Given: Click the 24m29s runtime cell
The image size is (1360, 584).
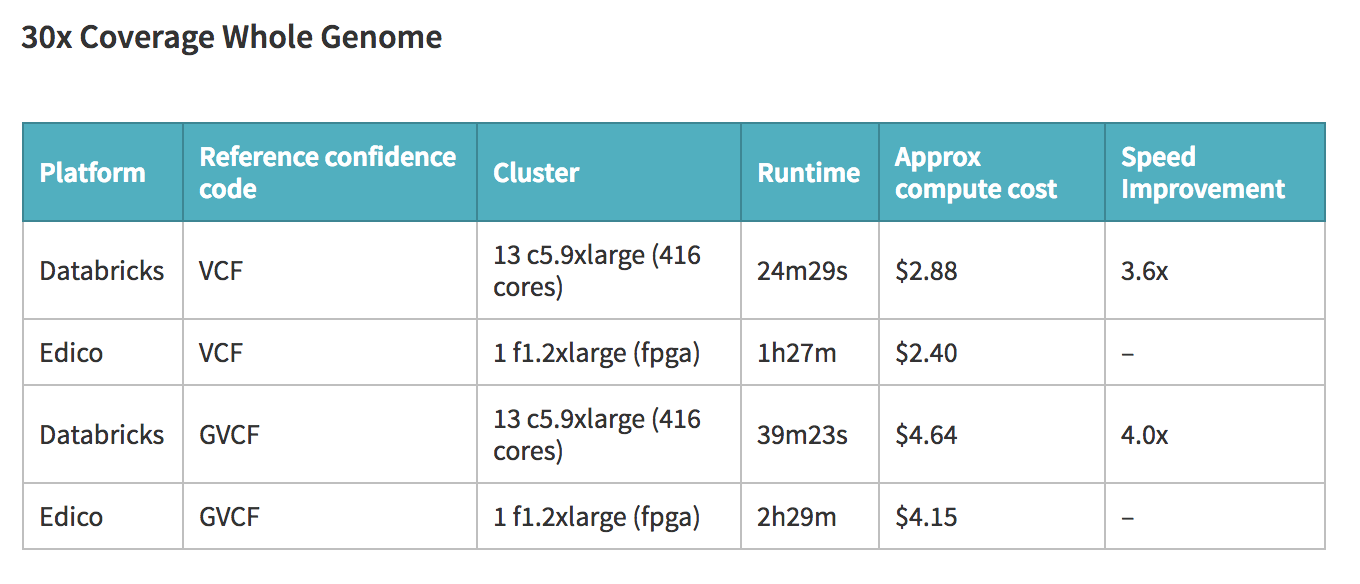Looking at the screenshot, I should pyautogui.click(x=803, y=271).
